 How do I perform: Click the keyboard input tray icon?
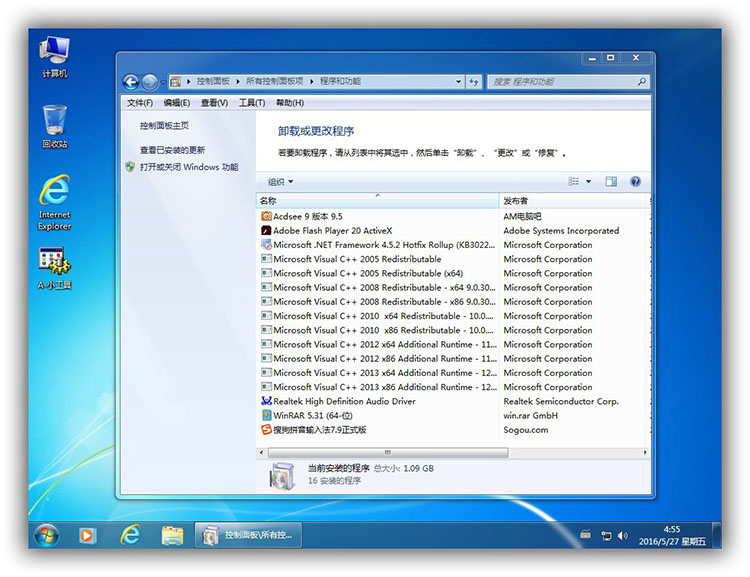tap(585, 534)
